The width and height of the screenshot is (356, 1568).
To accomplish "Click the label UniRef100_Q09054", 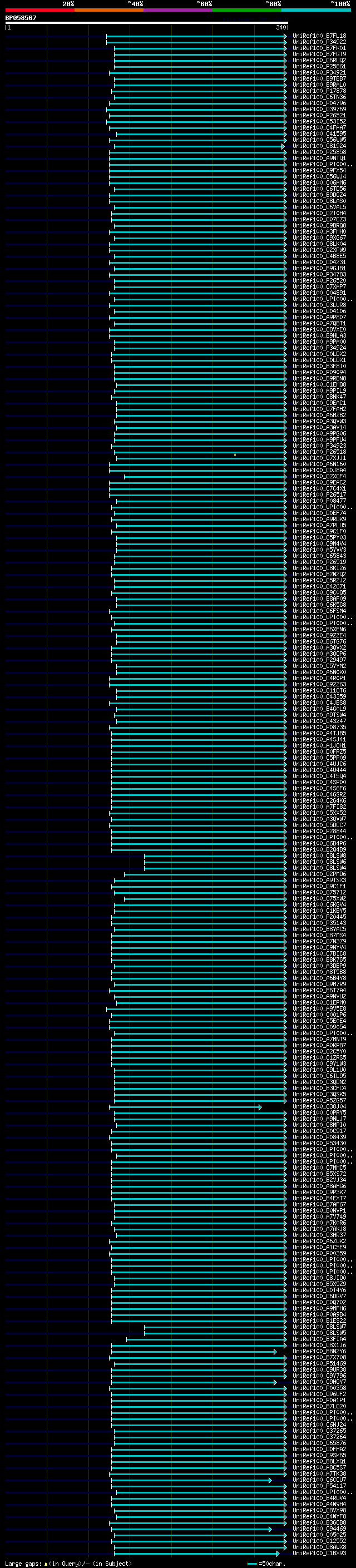I will pyautogui.click(x=319, y=1027).
